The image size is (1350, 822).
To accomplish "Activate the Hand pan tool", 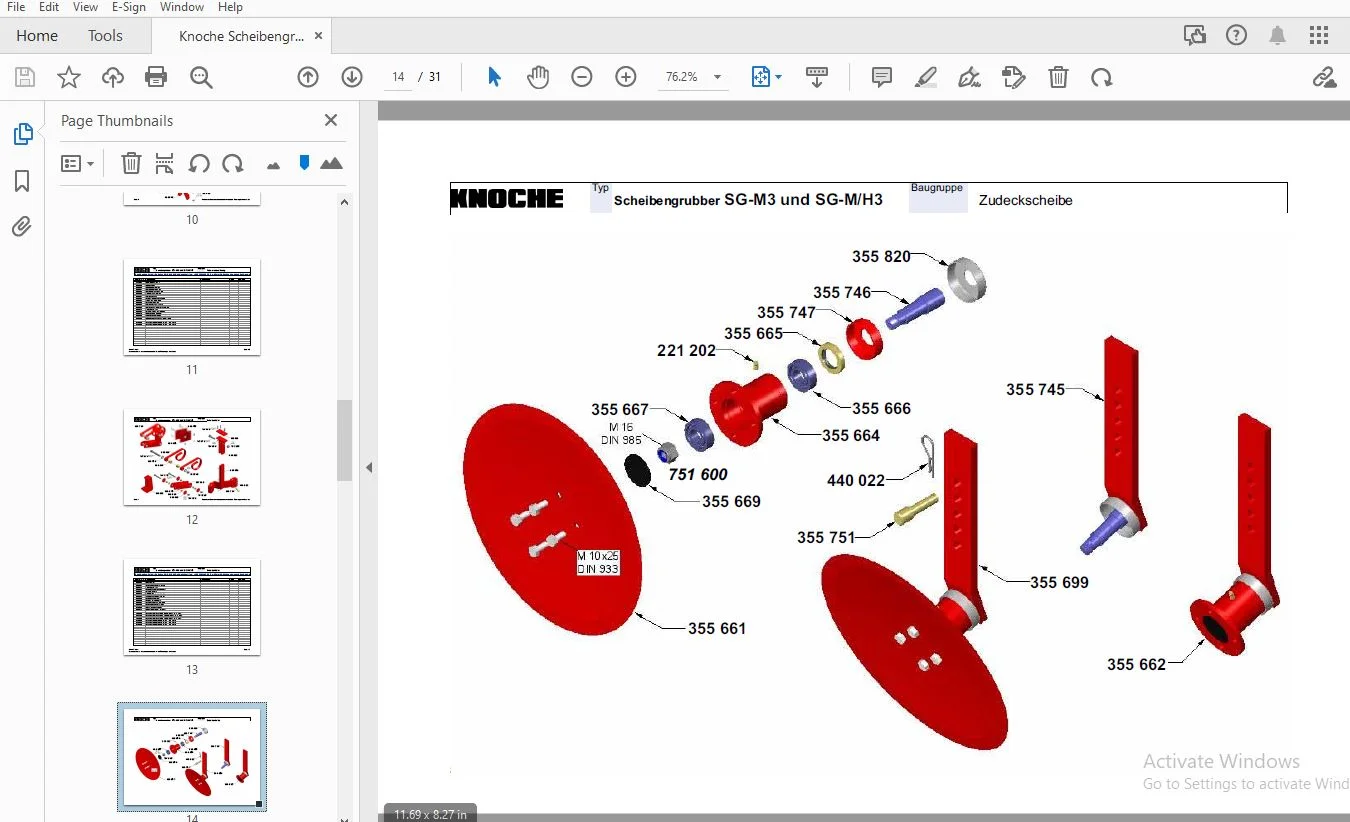I will pos(538,77).
